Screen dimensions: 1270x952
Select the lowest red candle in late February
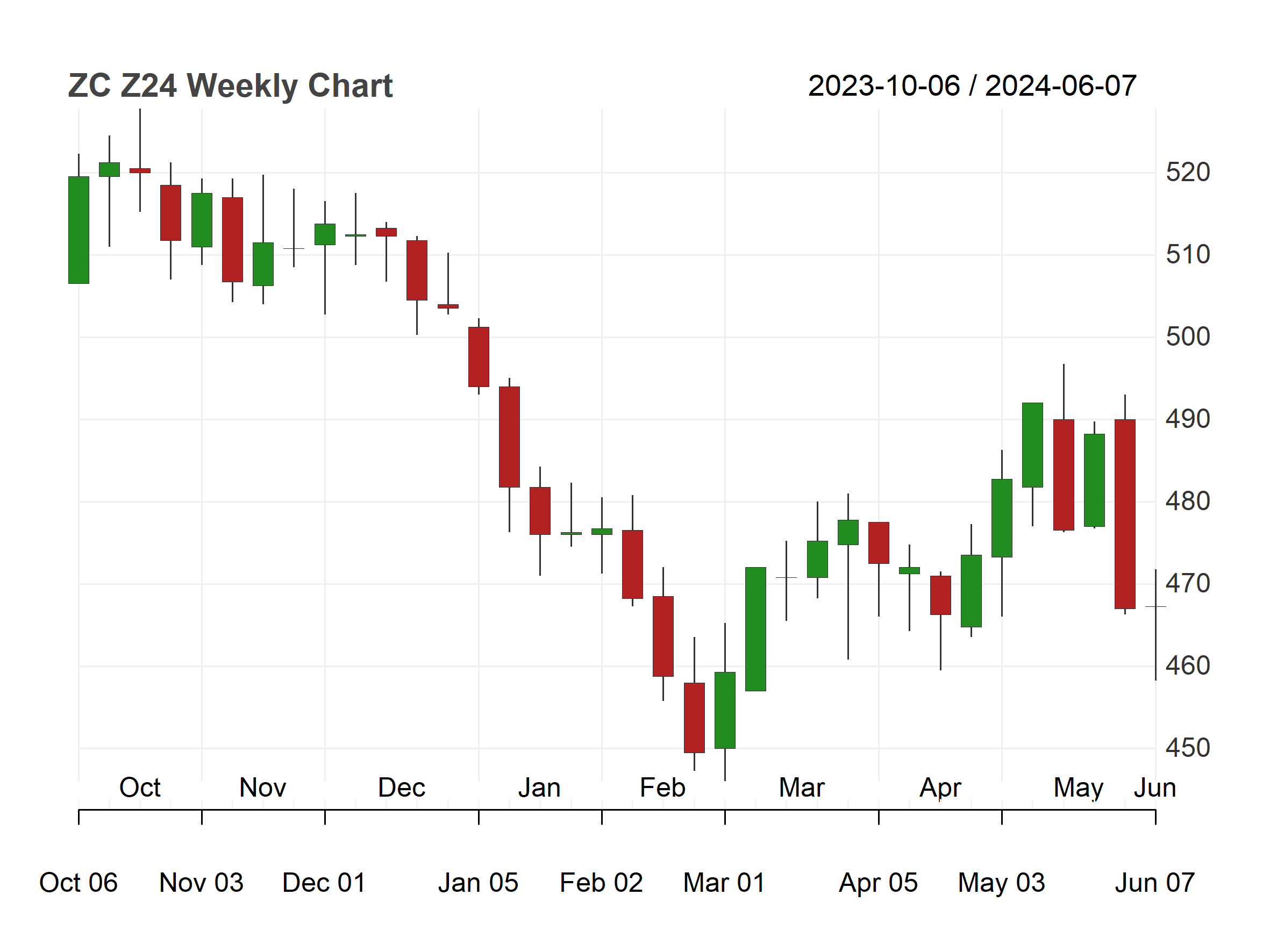click(x=694, y=718)
